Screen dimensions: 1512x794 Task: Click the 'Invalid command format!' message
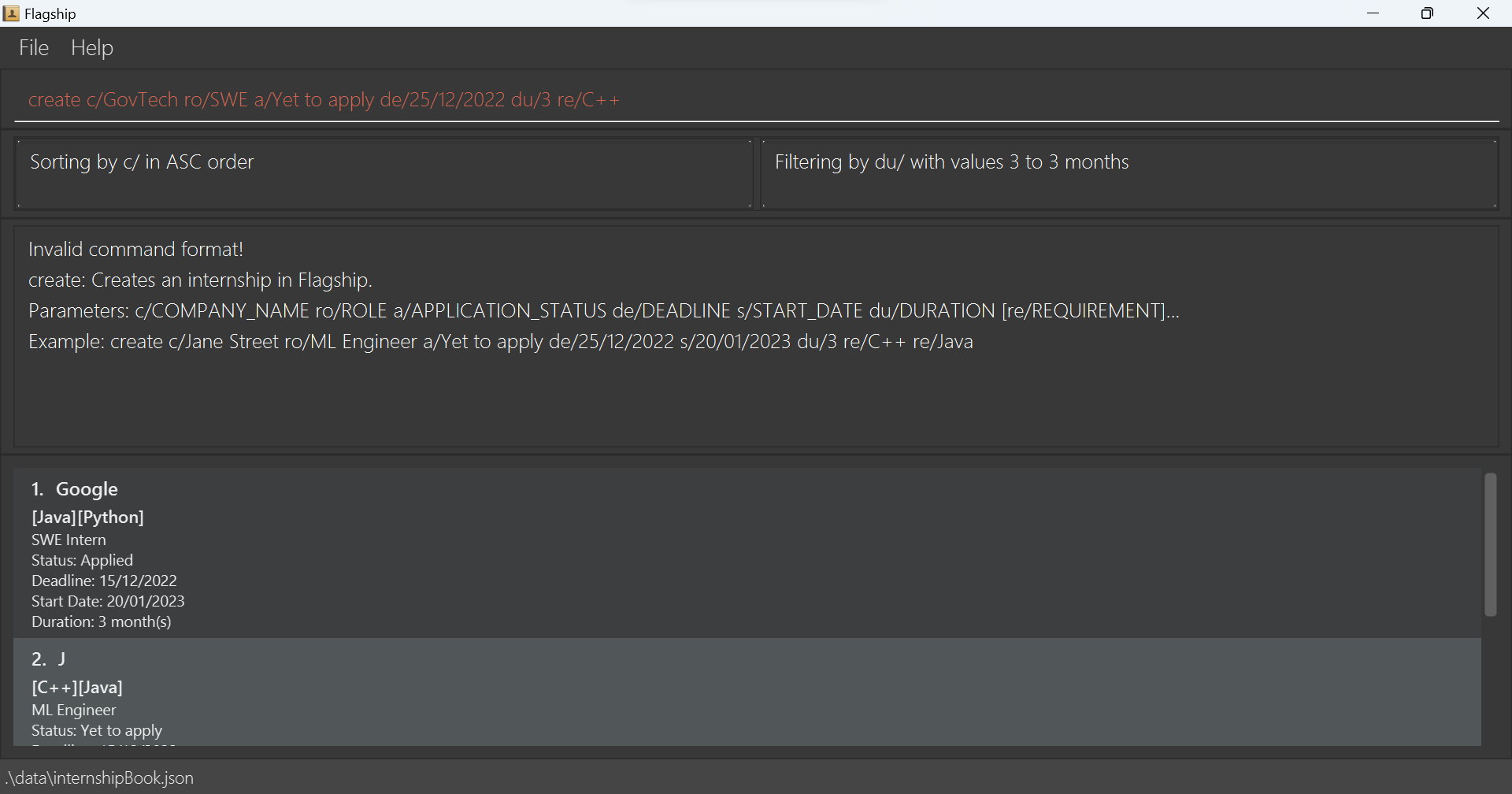[x=135, y=250]
